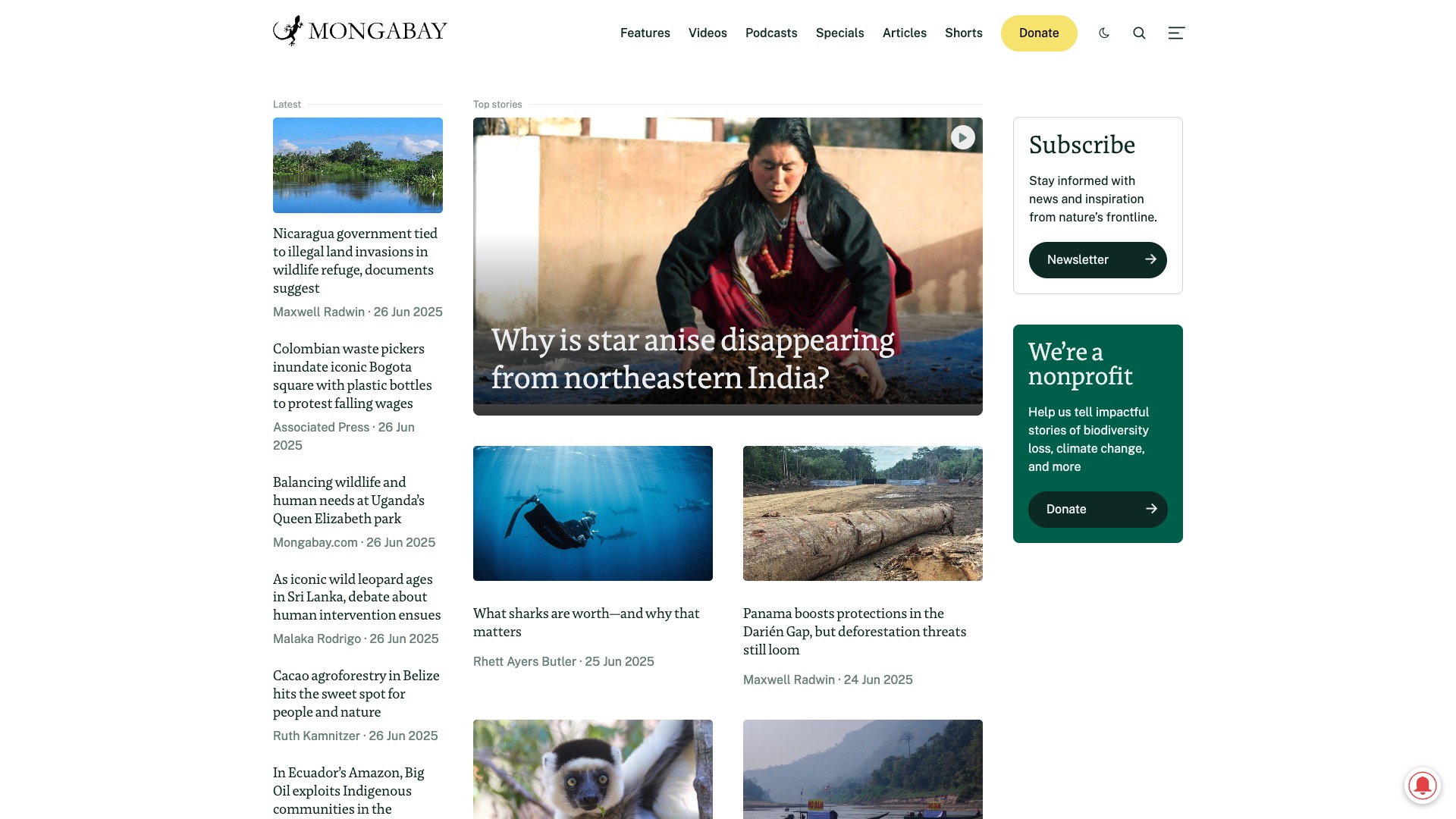Viewport: 1456px width, 819px height.
Task: Toggle dark mode with moon icon
Action: click(x=1104, y=33)
